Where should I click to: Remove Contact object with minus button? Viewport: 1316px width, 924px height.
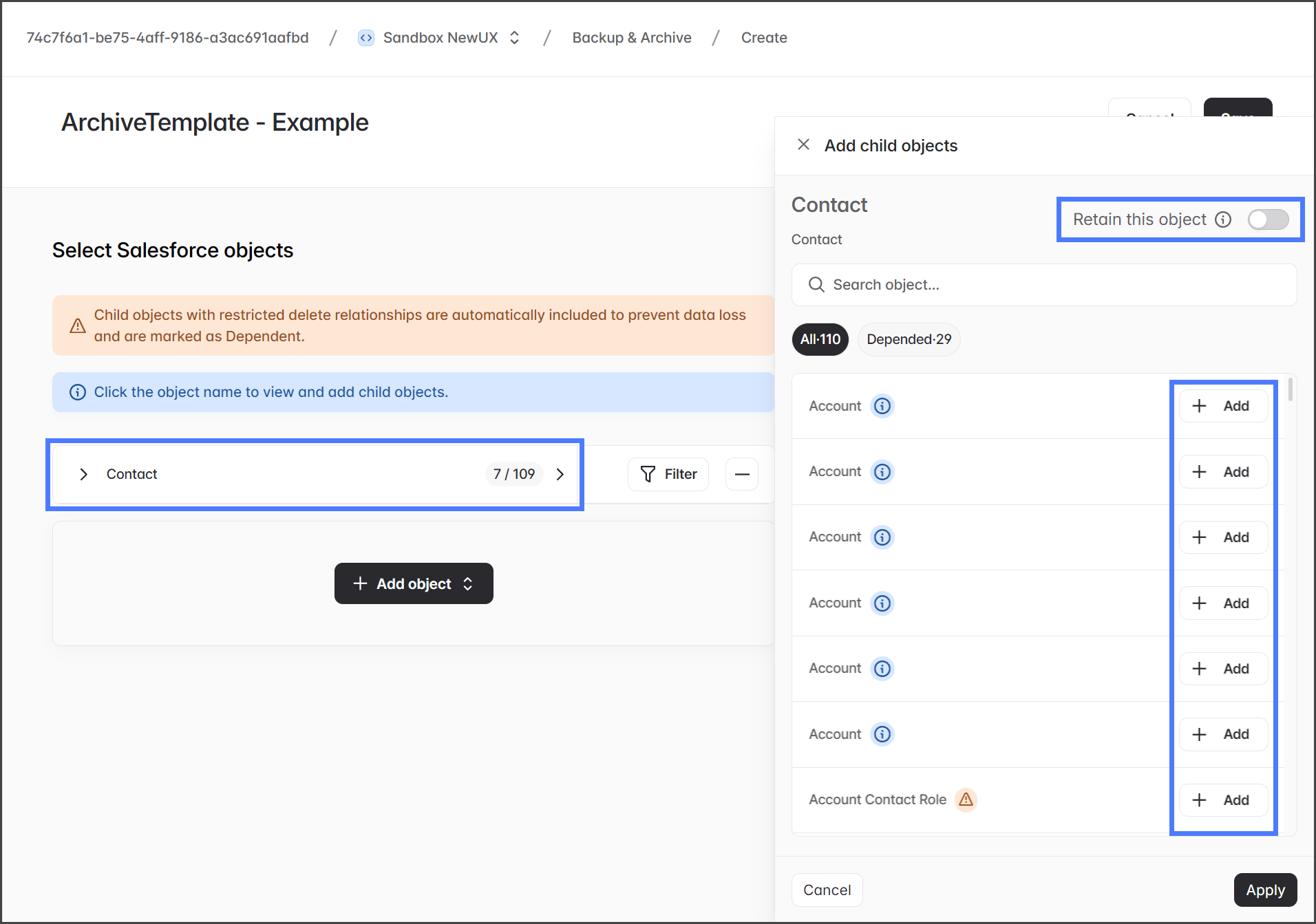click(x=742, y=474)
